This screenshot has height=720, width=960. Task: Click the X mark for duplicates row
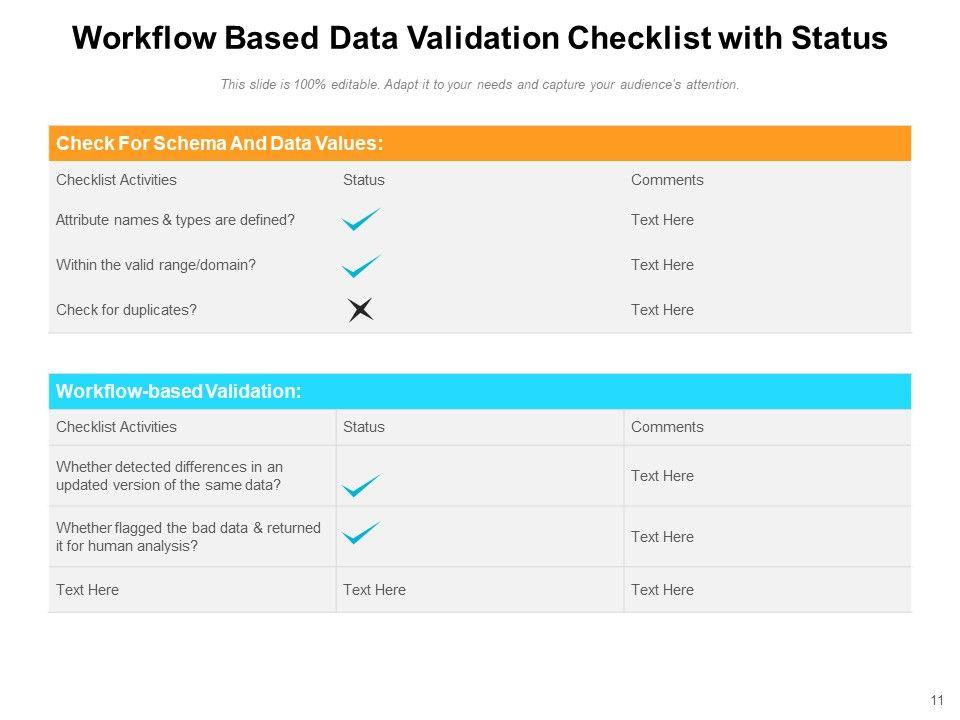click(361, 311)
